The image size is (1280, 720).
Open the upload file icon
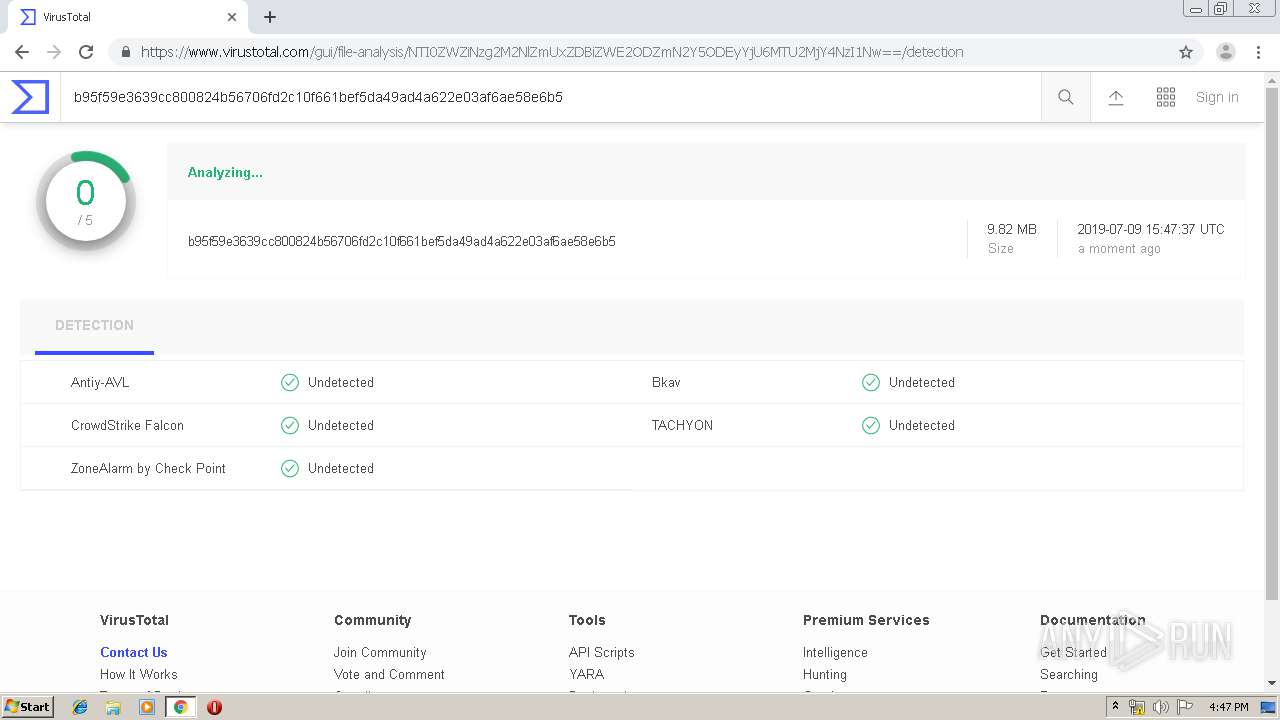[1116, 97]
